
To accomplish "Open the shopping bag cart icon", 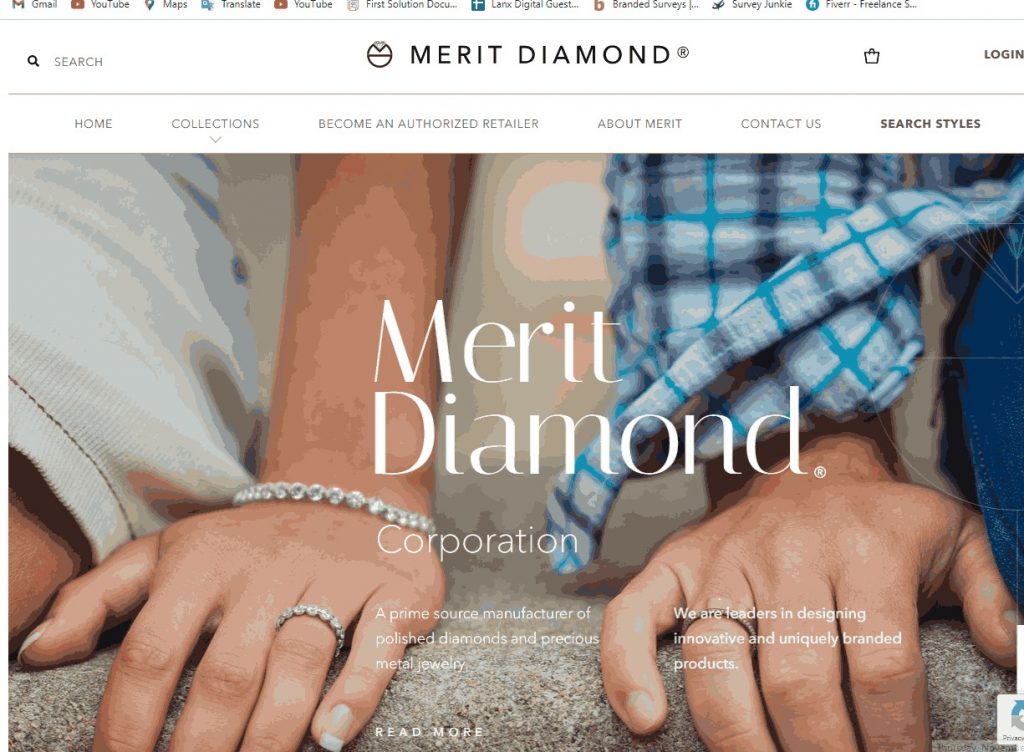I will (871, 56).
